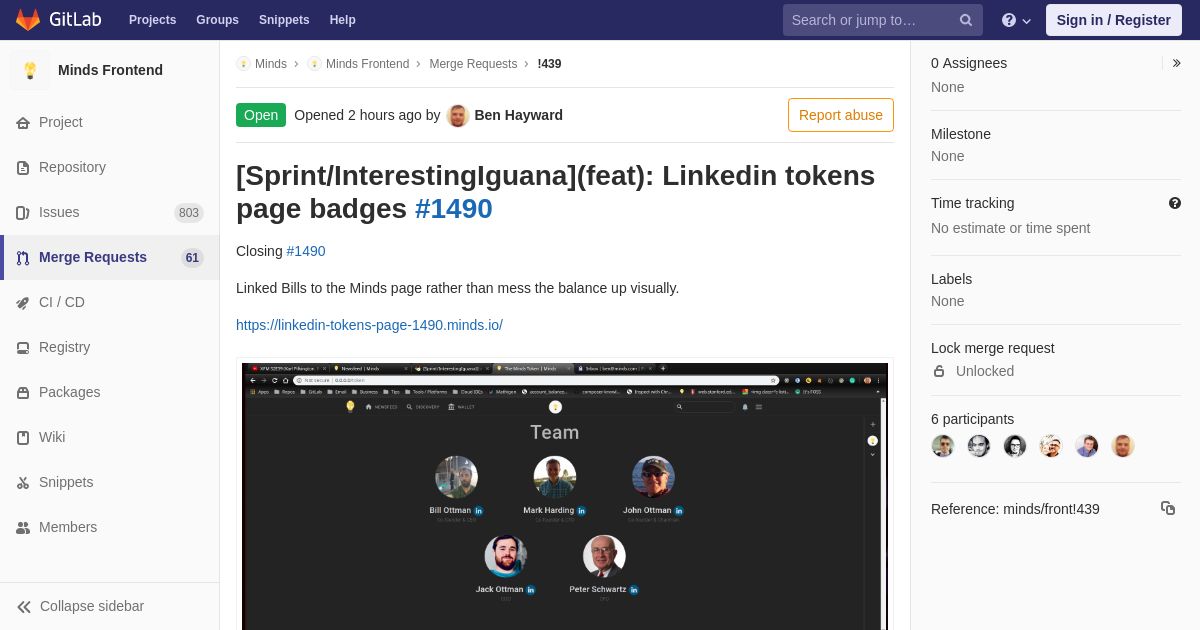Collapse sidebar at bottom left
This screenshot has height=630, width=1200.
pos(81,606)
